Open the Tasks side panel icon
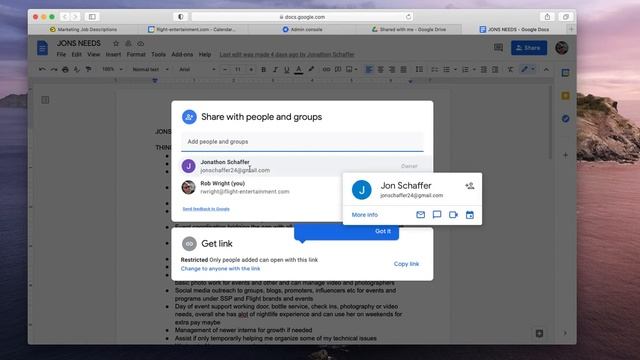This screenshot has height=360, width=640. (x=565, y=119)
